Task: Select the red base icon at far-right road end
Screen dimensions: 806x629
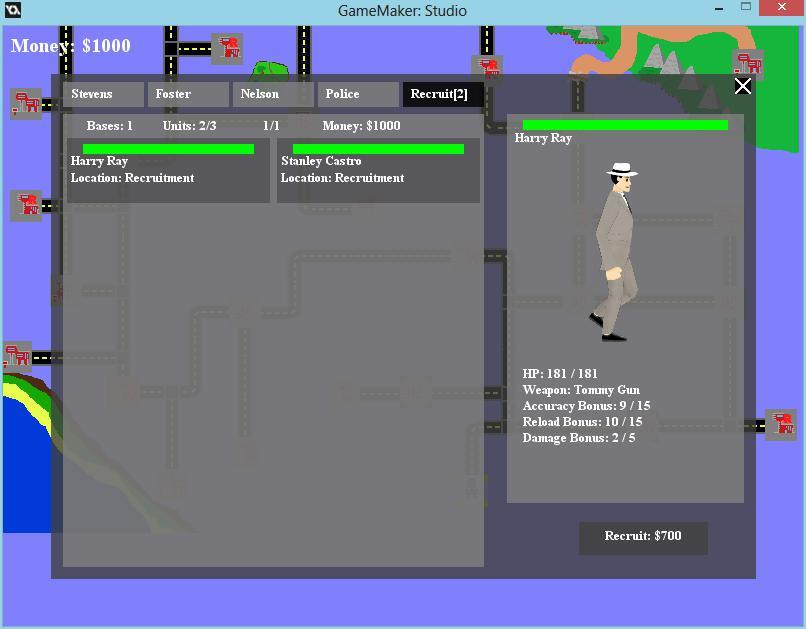Action: (781, 424)
